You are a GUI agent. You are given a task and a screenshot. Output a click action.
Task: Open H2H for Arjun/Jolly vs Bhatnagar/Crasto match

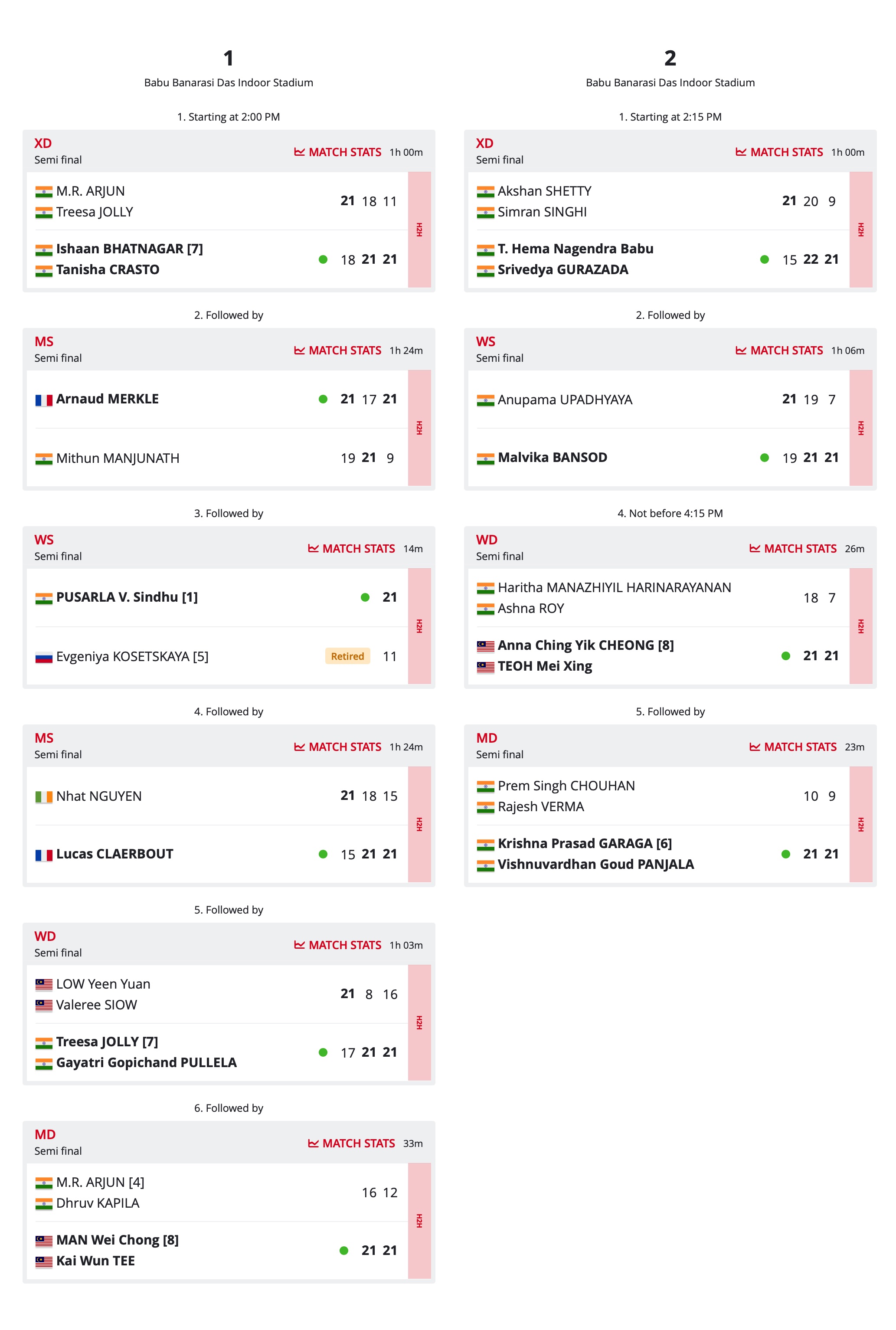419,230
